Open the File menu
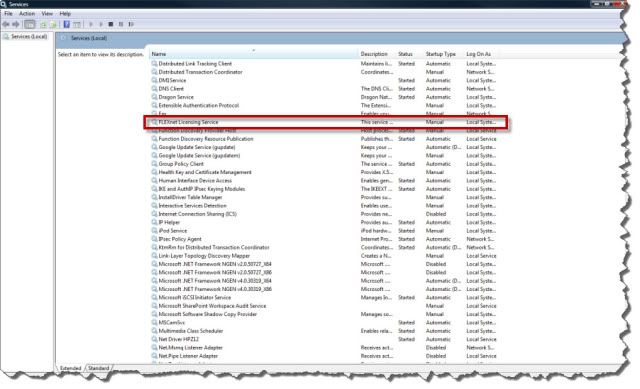 [8, 13]
